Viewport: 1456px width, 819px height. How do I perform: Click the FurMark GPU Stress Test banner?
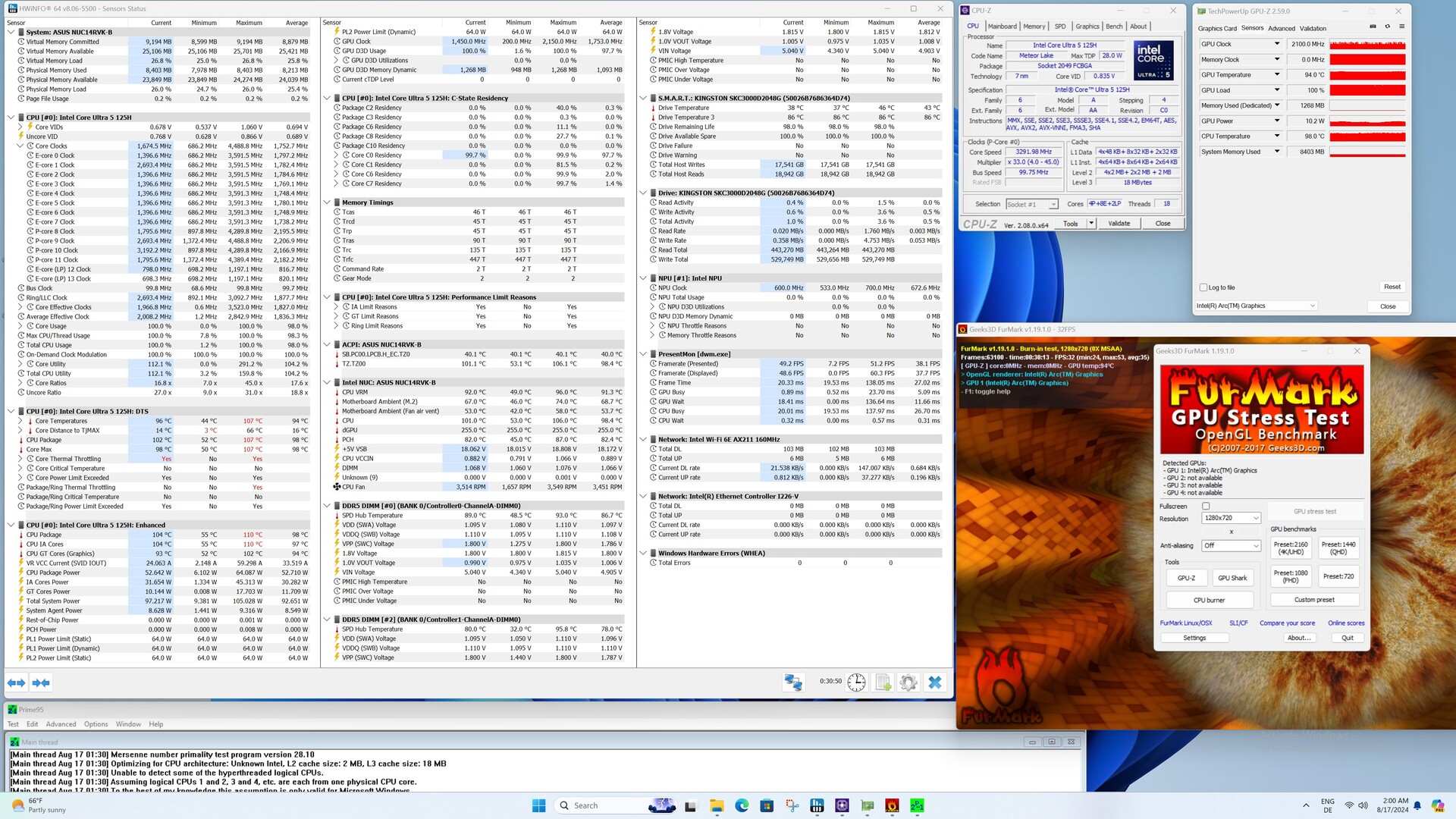point(1262,409)
